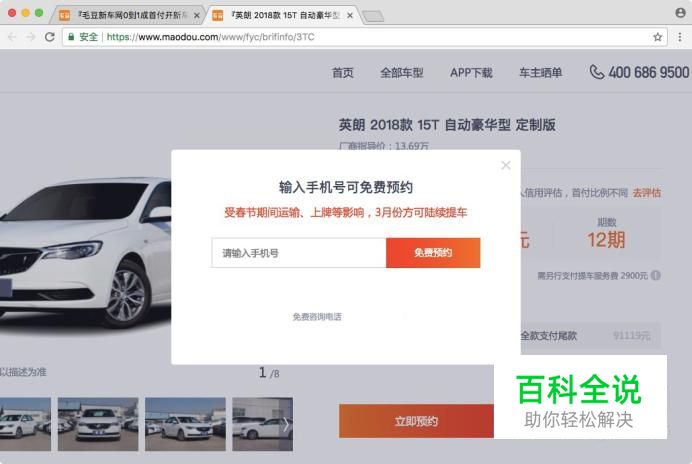This screenshot has width=692, height=464.
Task: Click the 去评估 link
Action: coord(647,193)
